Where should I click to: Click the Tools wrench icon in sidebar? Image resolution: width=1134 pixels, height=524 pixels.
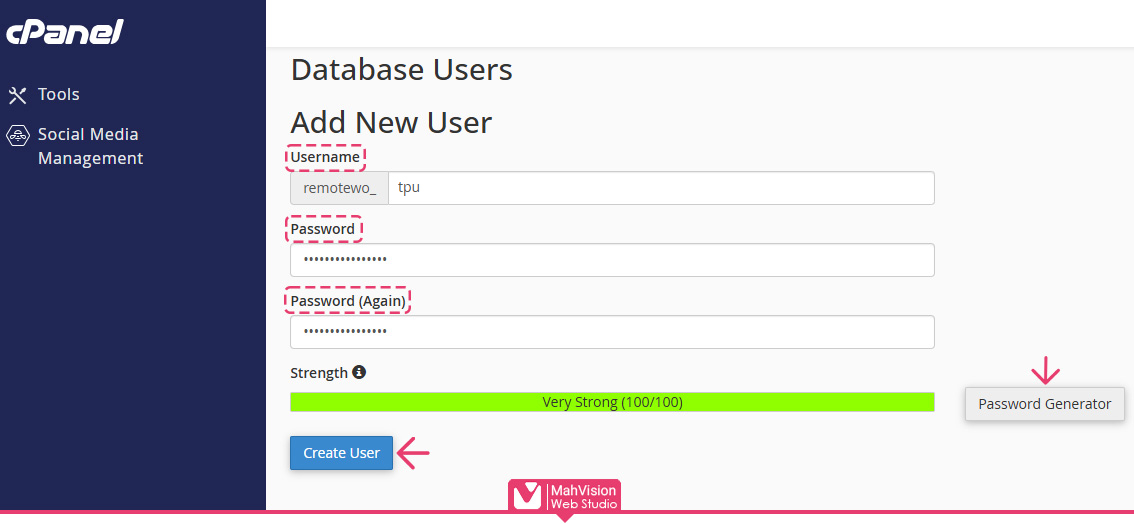coord(17,95)
